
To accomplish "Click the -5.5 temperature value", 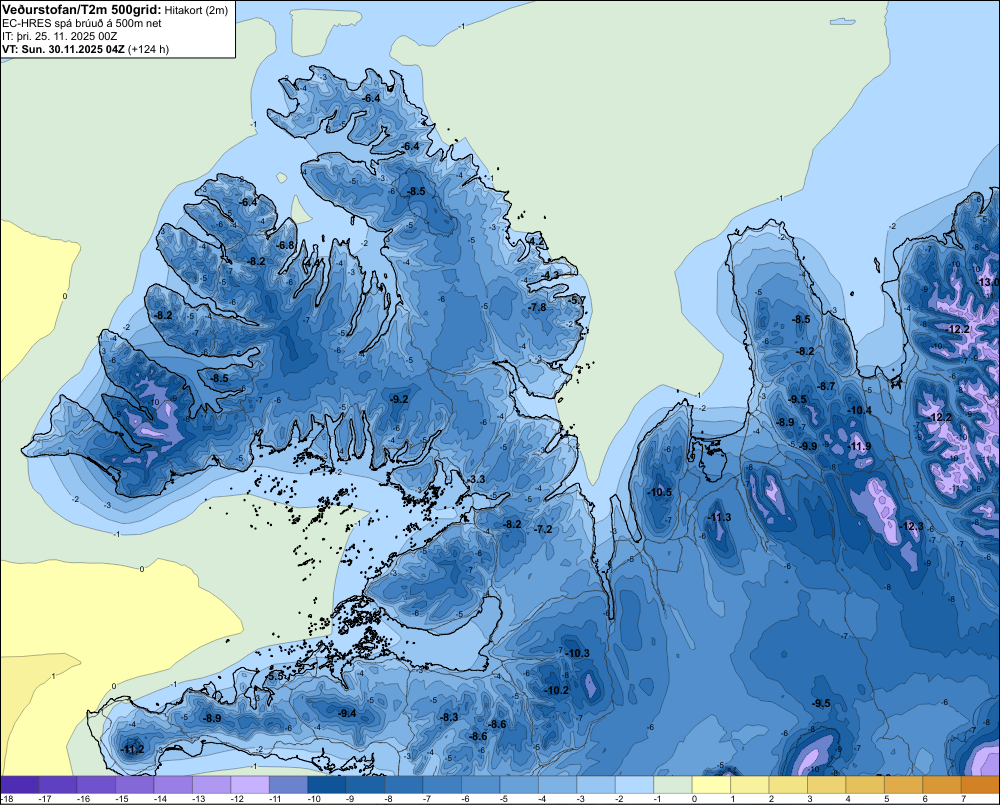I will (276, 676).
